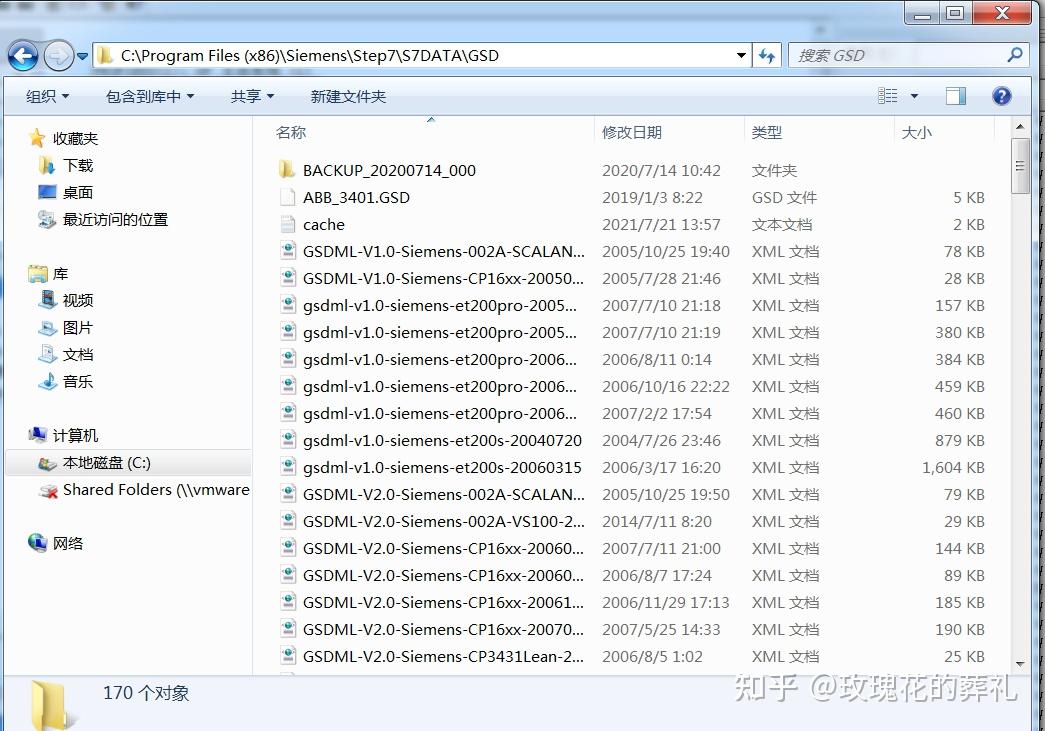Open the 共享 menu
This screenshot has height=731, width=1045.
pos(252,97)
